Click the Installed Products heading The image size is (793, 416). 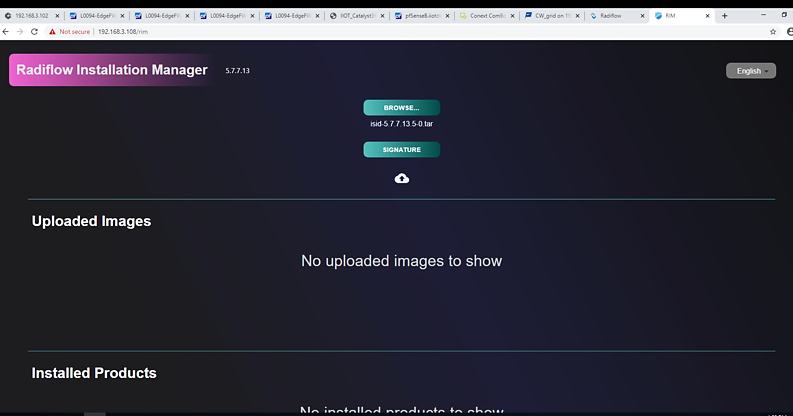(x=94, y=373)
